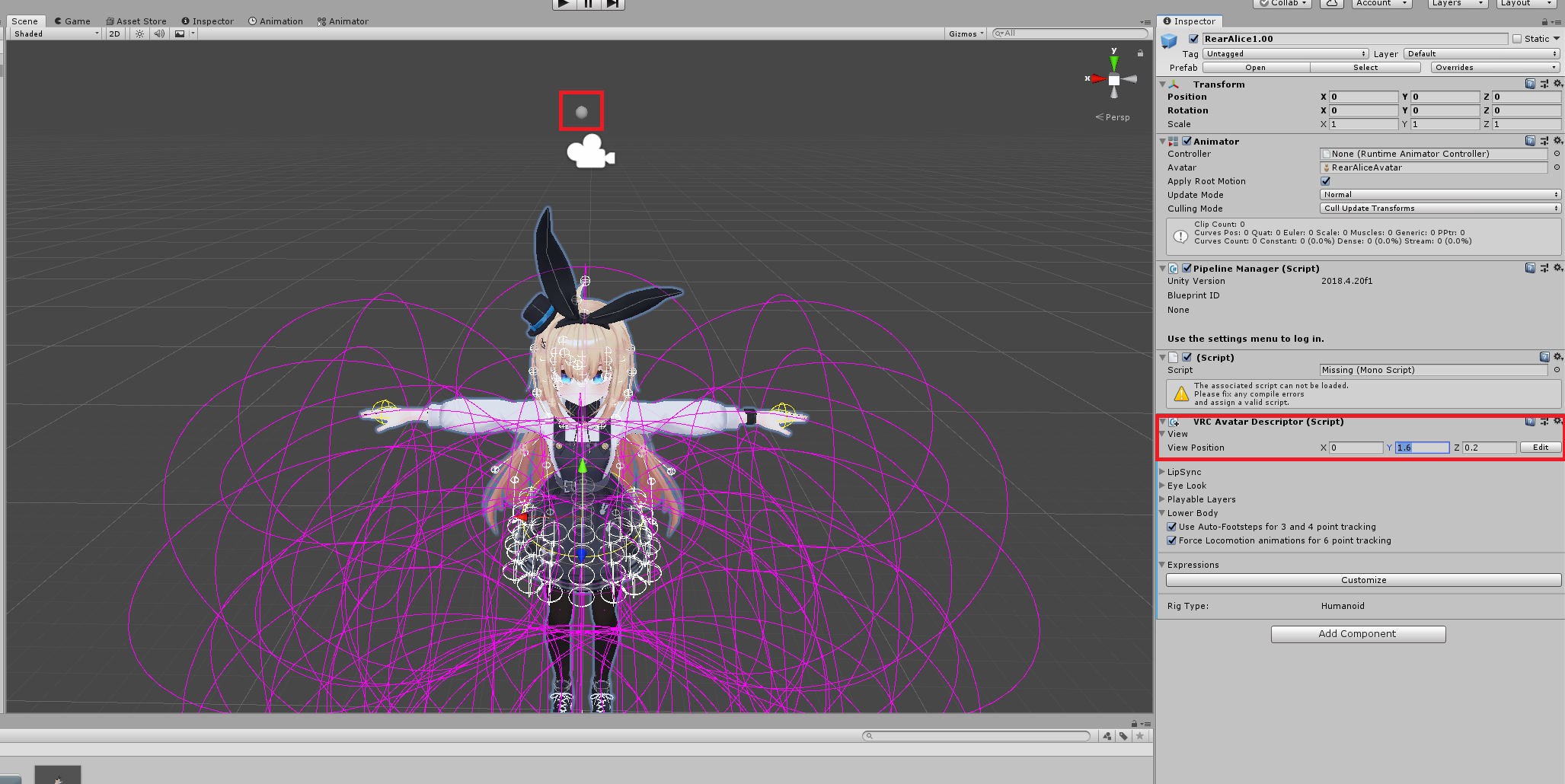Open Transform preset sliders icon
This screenshot has height=784, width=1565.
1544,84
